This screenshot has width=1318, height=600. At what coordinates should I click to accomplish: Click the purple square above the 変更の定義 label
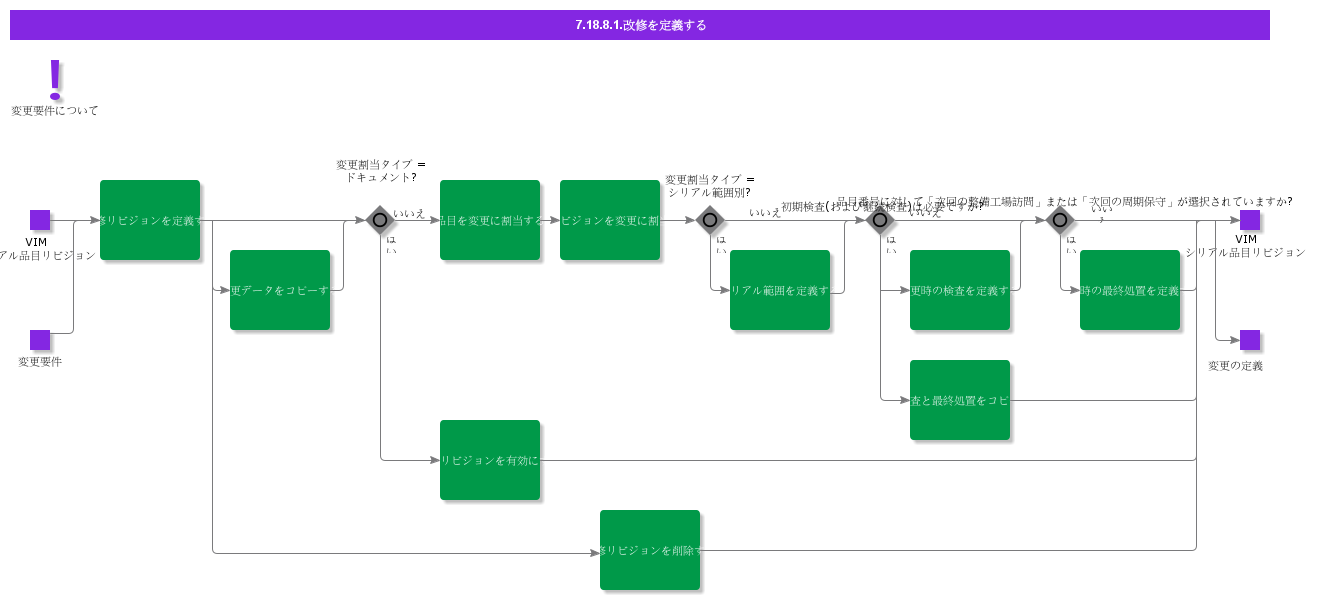point(1250,340)
